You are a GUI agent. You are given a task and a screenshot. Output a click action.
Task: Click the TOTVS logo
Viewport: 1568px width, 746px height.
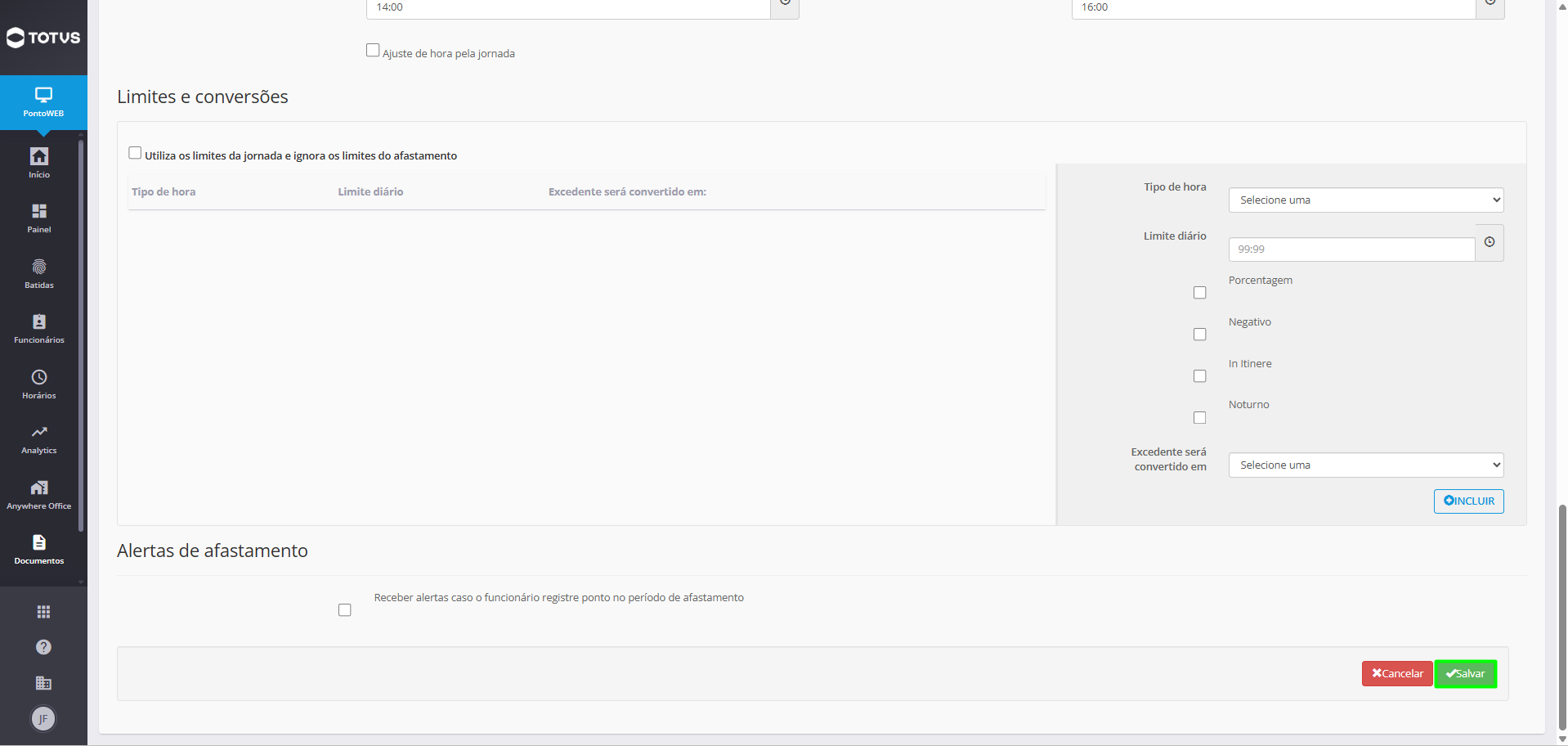(43, 38)
